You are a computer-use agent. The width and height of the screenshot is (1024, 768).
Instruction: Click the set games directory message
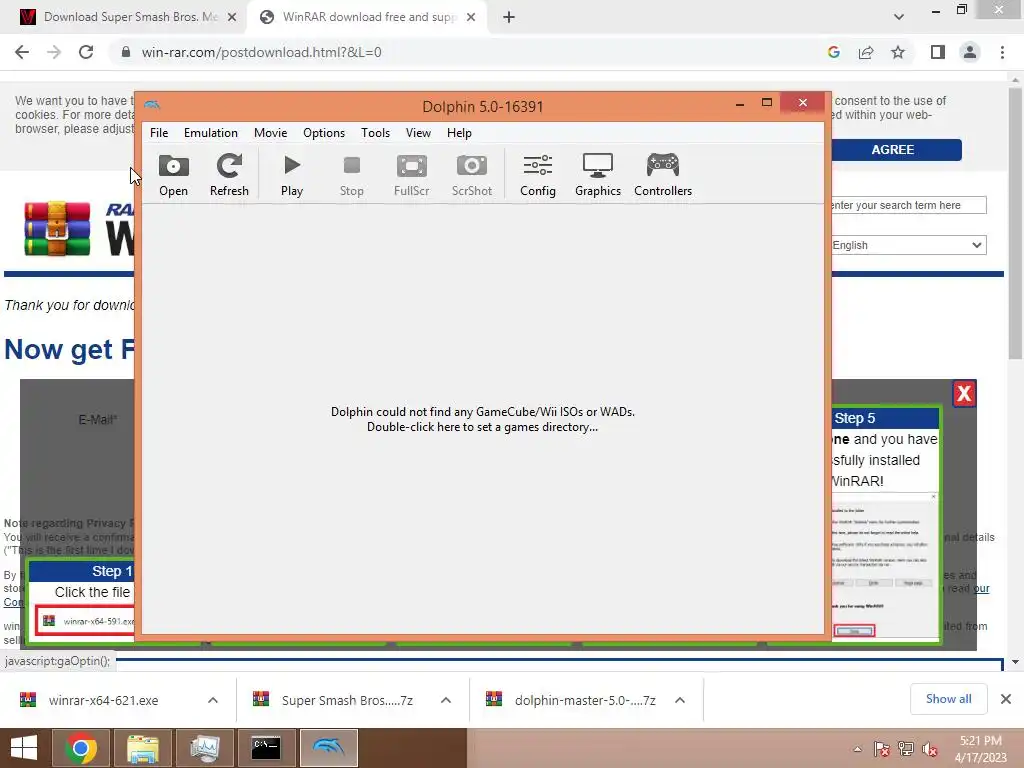tap(483, 419)
